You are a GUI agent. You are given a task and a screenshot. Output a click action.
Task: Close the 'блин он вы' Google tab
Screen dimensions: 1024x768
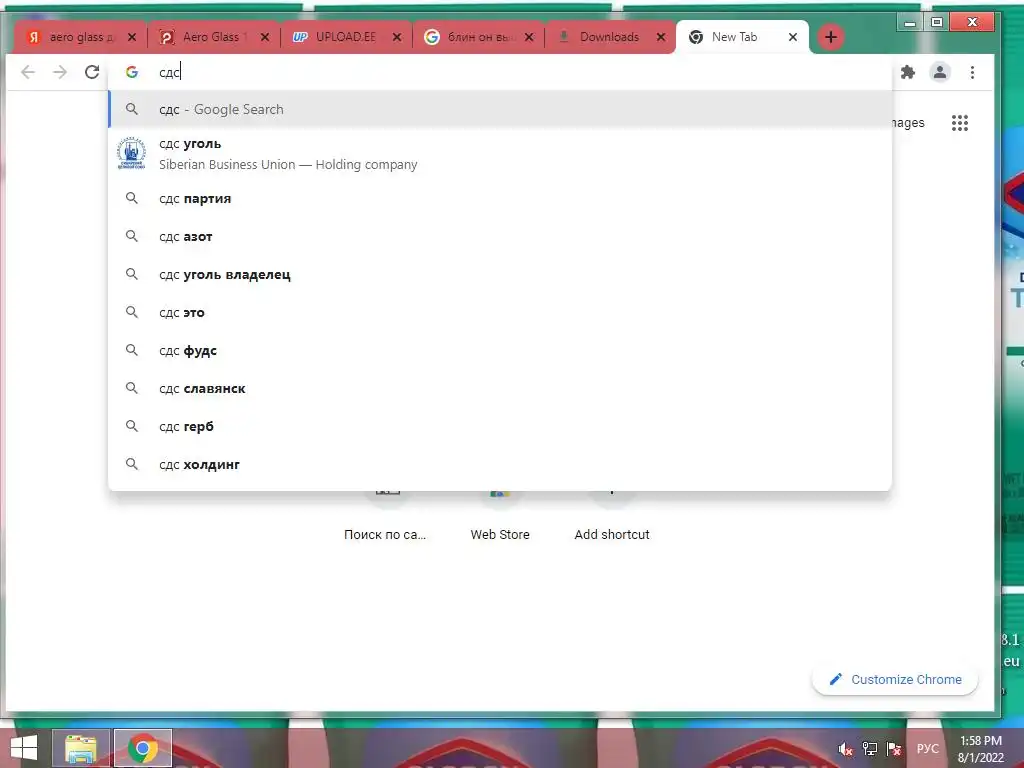pos(529,37)
